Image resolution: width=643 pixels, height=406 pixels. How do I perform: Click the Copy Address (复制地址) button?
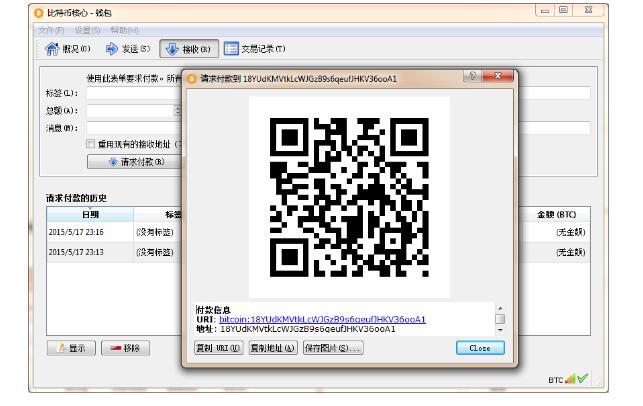tap(273, 348)
